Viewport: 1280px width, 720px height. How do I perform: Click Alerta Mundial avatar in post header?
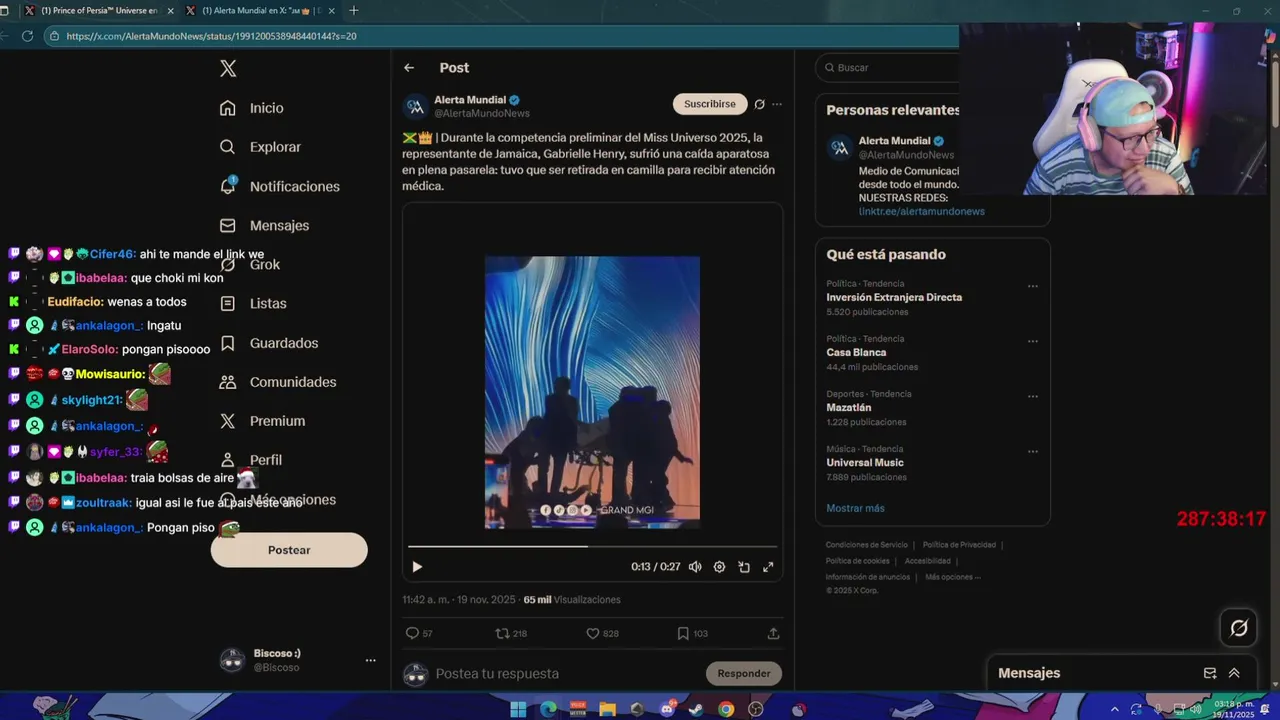point(416,107)
